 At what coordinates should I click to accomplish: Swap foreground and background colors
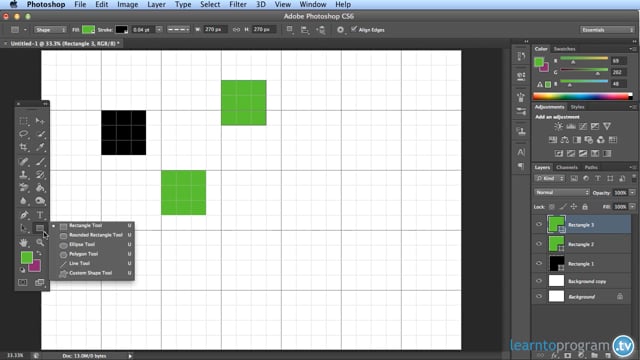pyautogui.click(x=39, y=253)
